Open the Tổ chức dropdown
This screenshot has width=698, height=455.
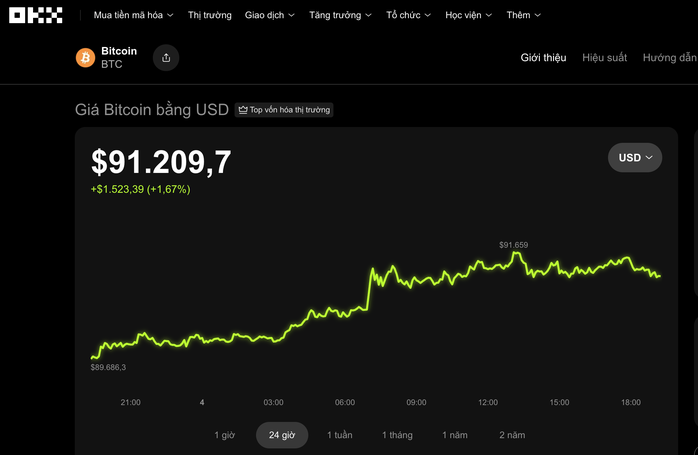pos(410,16)
